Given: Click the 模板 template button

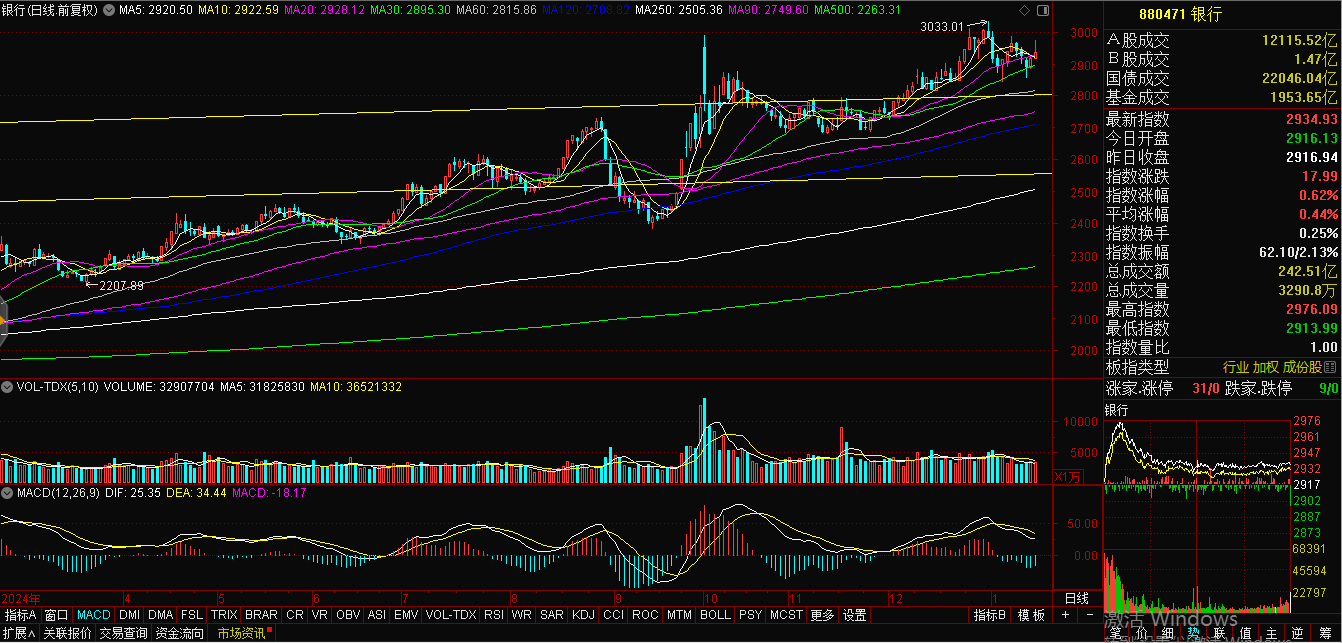Looking at the screenshot, I should coord(1031,614).
